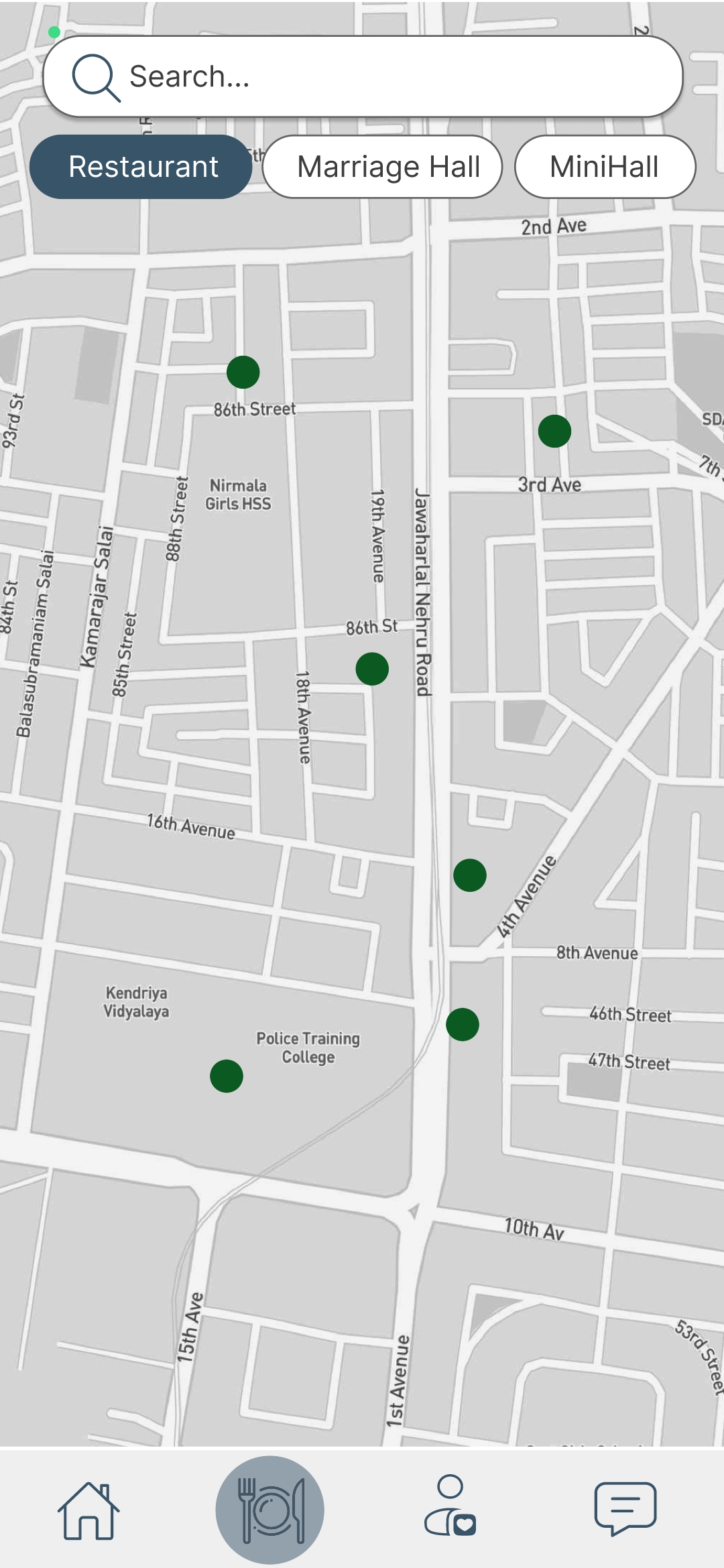This screenshot has height=1568, width=724.
Task: Tap the 15th Ave street label
Action: coord(190,1327)
